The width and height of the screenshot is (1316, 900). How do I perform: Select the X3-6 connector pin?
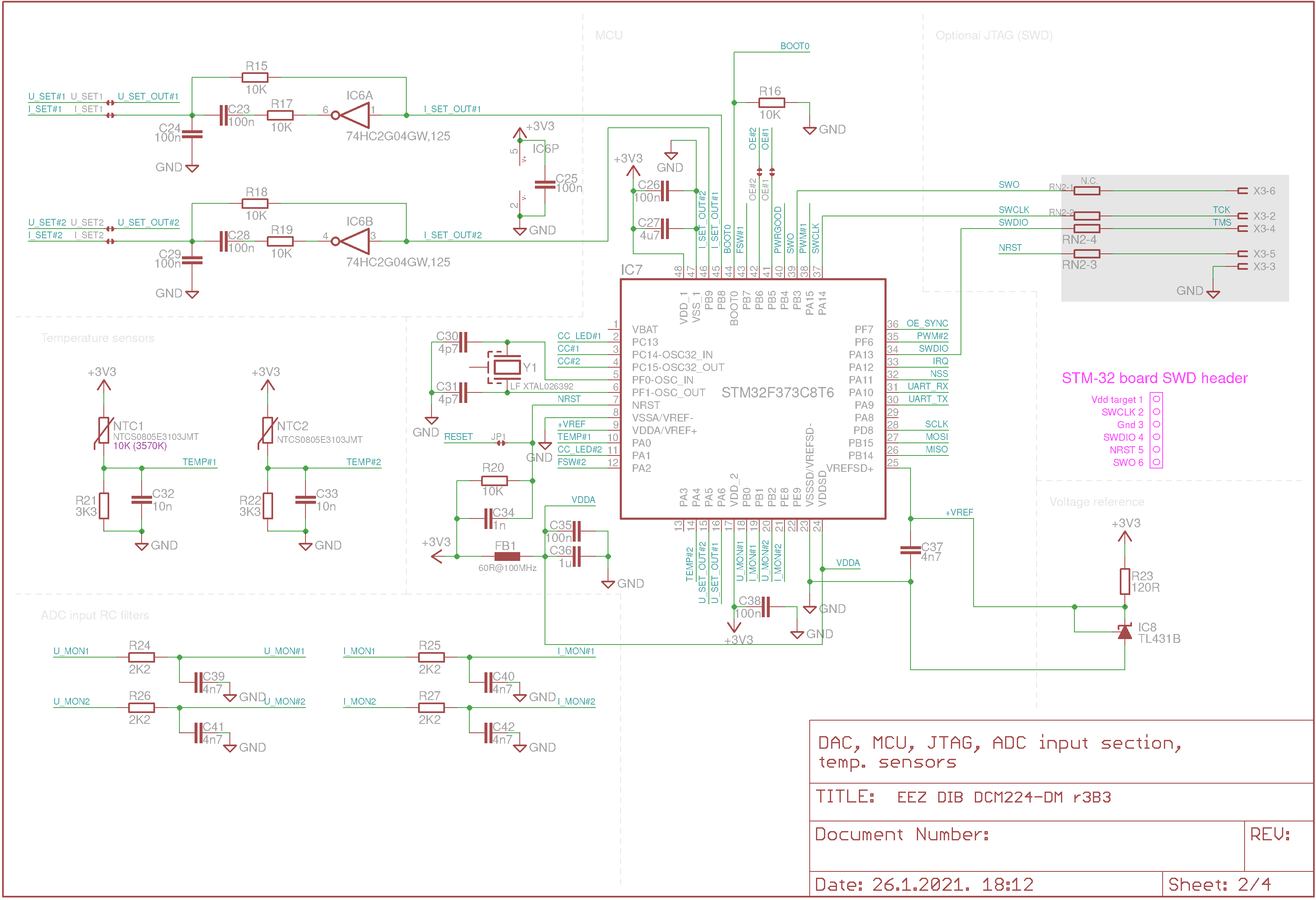point(1243,191)
